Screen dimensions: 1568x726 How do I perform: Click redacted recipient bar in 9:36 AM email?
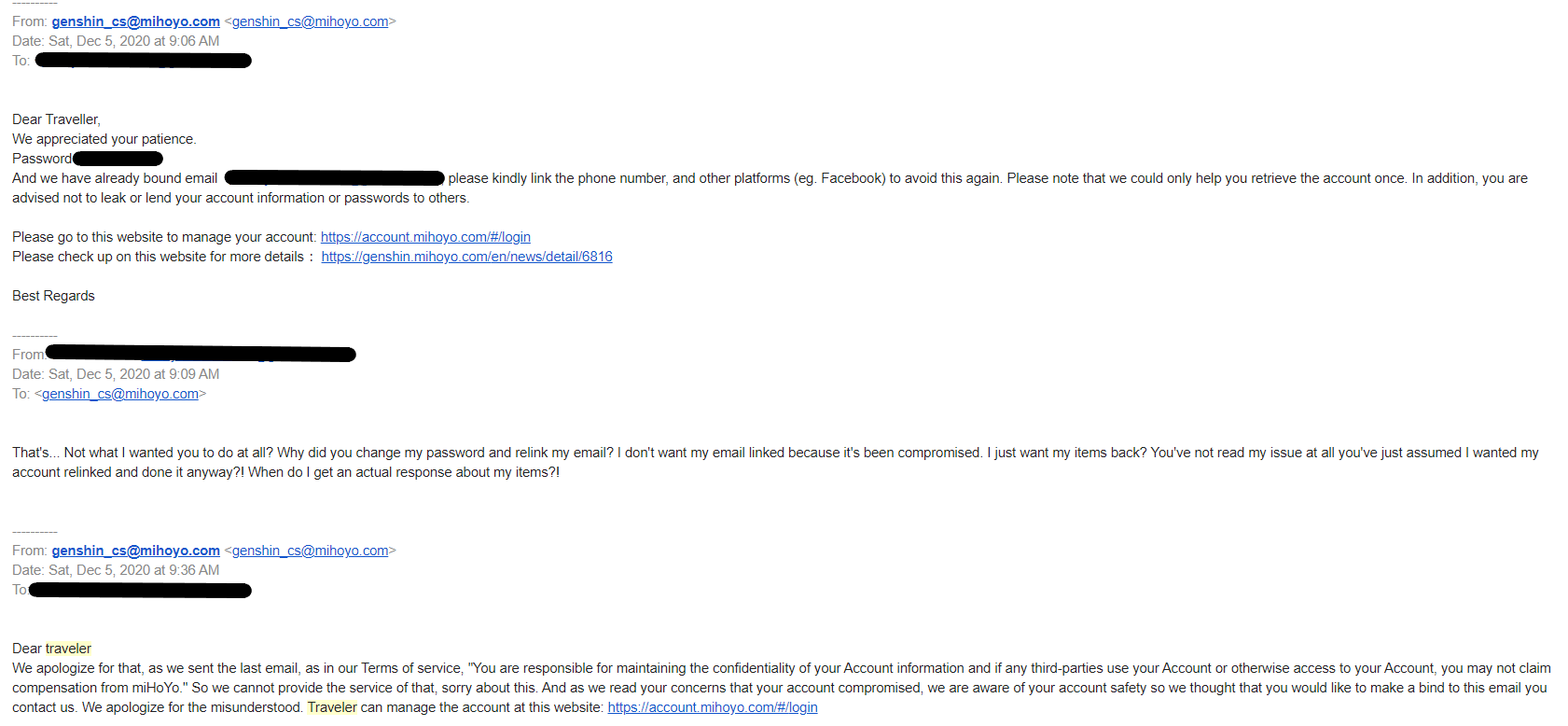point(140,590)
